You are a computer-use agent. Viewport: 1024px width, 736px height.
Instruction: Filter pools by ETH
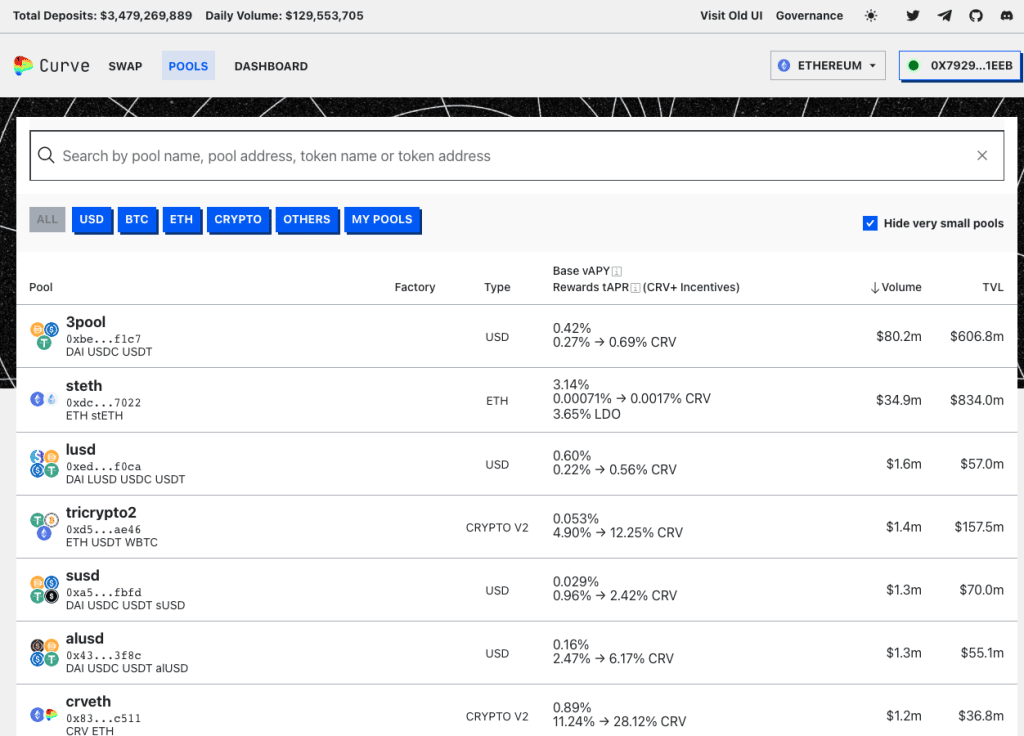pos(182,219)
